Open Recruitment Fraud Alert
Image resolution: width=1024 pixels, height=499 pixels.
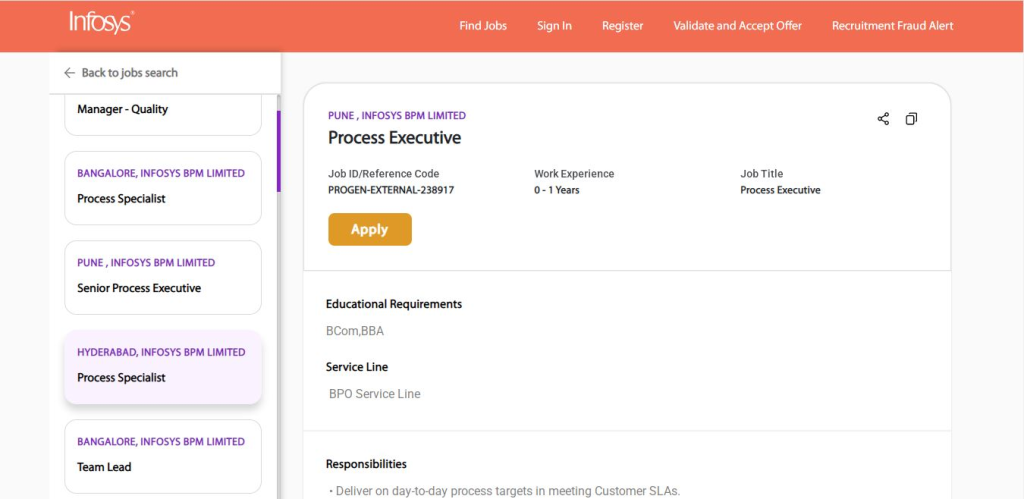[x=892, y=26]
